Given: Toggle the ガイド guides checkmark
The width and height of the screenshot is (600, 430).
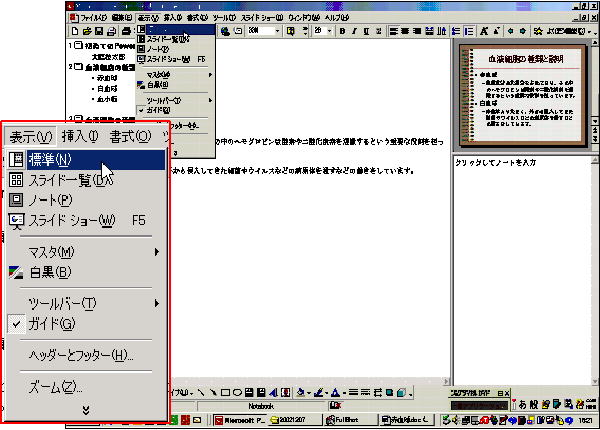Looking at the screenshot, I should [16, 323].
